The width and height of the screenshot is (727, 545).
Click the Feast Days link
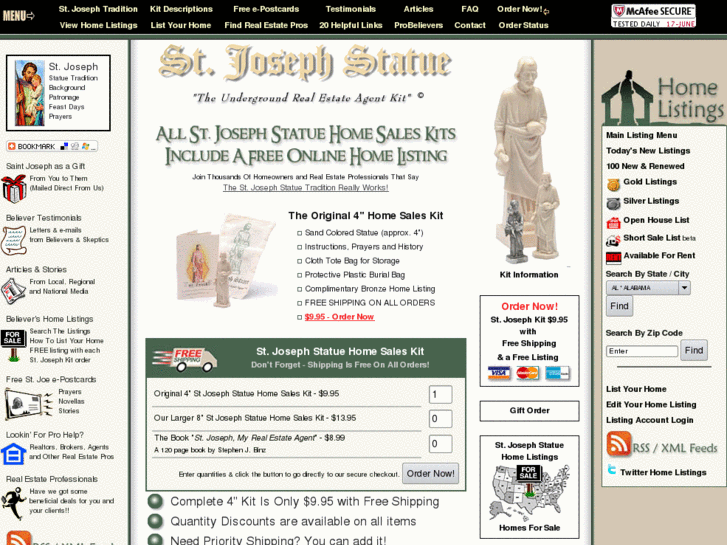click(x=66, y=107)
